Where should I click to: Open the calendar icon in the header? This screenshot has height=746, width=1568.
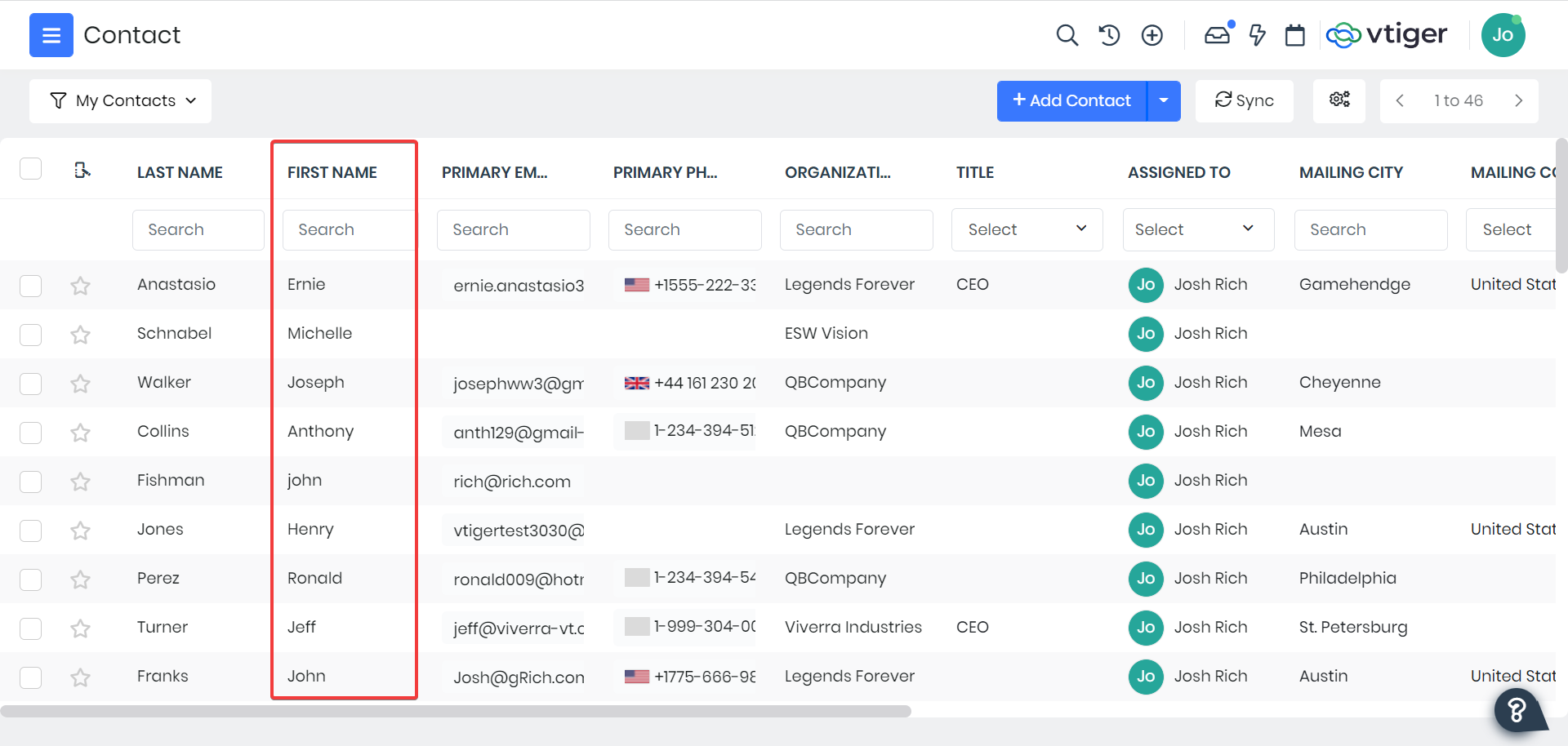[1294, 35]
